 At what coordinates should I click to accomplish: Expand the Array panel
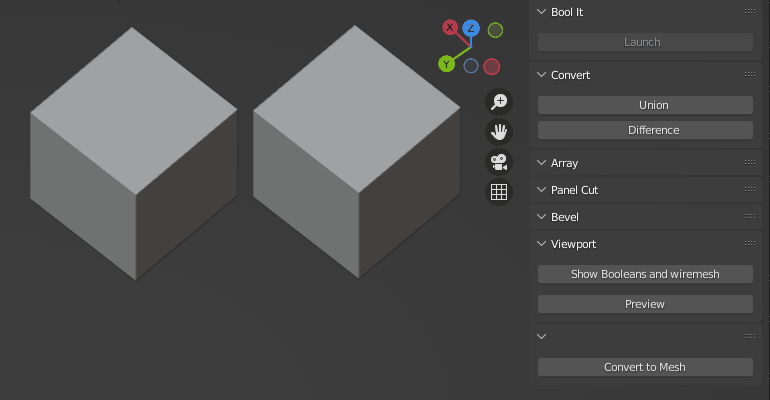542,162
